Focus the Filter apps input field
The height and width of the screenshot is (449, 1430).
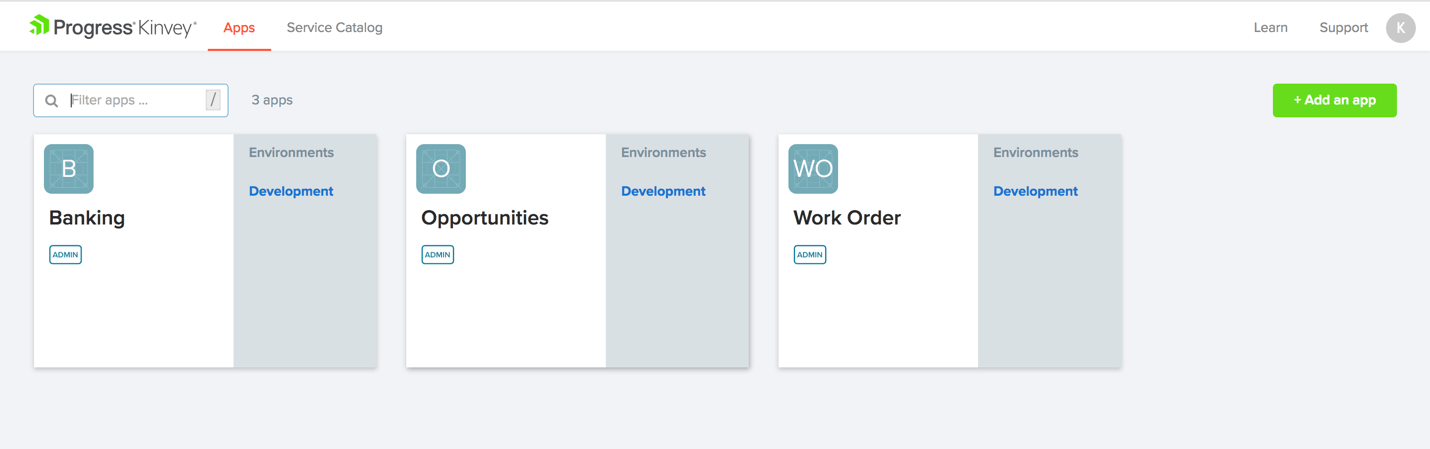[x=135, y=100]
